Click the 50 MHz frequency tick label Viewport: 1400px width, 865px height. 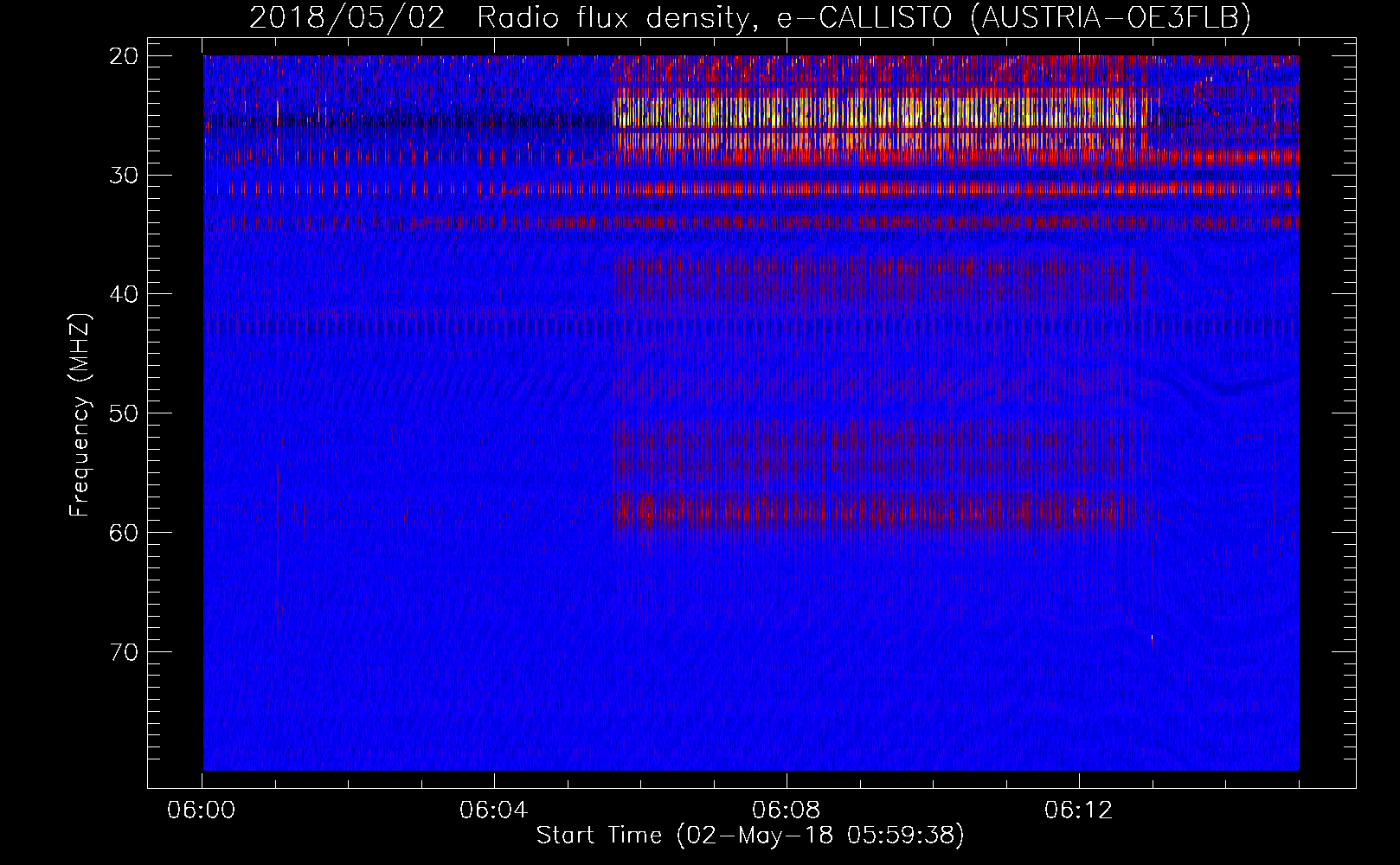(x=125, y=413)
